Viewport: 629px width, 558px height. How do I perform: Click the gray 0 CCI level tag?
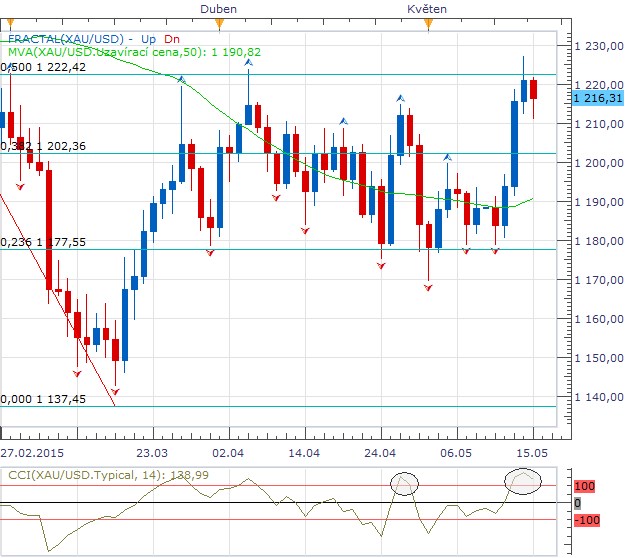[578, 503]
